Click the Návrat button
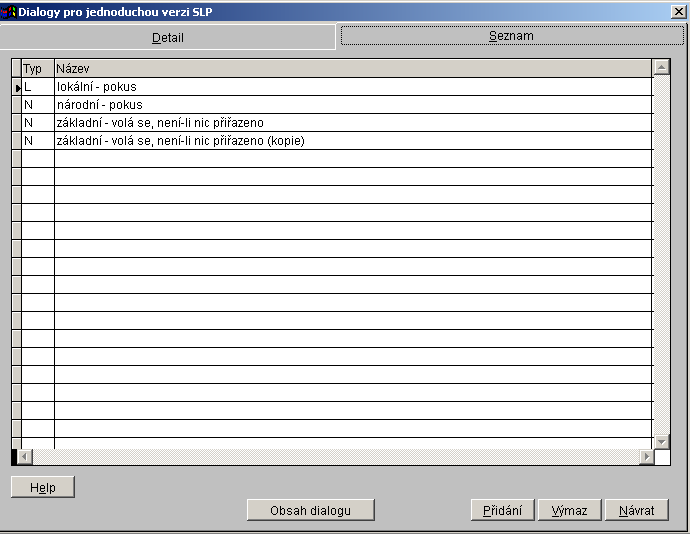690x534 pixels. pos(636,510)
